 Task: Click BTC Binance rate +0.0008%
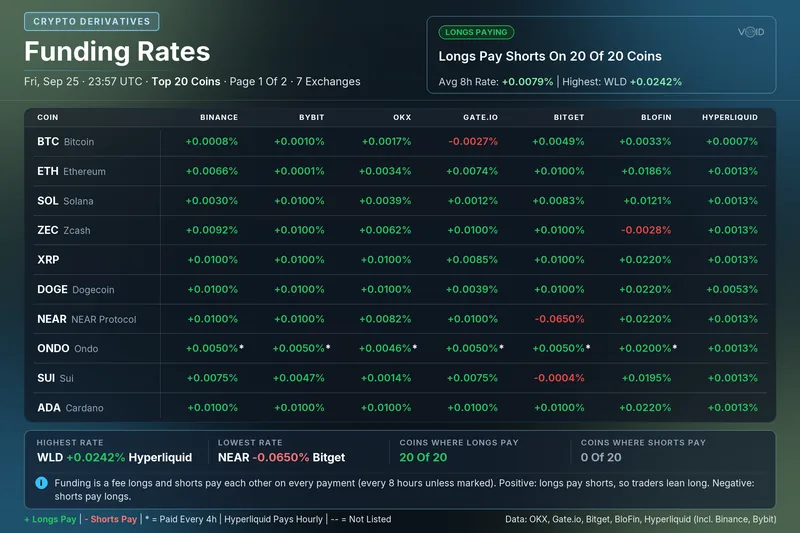click(x=212, y=141)
